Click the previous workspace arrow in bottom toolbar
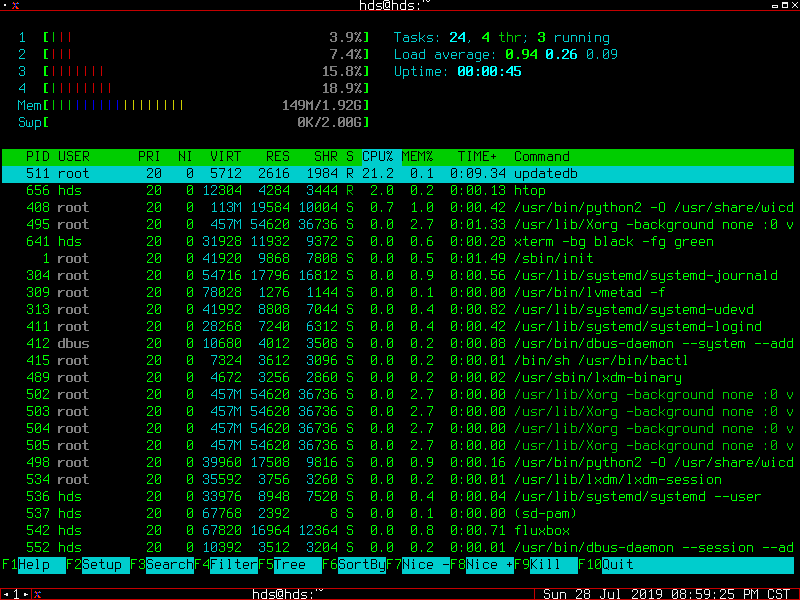This screenshot has width=800, height=600. (x=7, y=594)
